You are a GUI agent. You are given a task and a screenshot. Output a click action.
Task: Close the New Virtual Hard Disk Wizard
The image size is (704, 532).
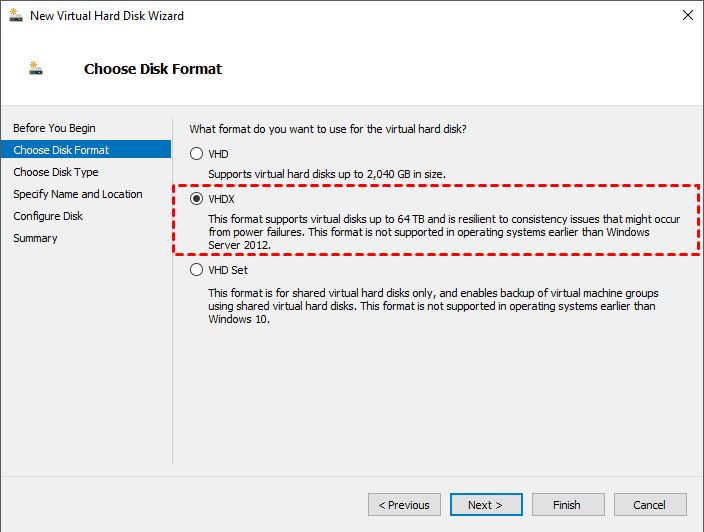pyautogui.click(x=687, y=16)
